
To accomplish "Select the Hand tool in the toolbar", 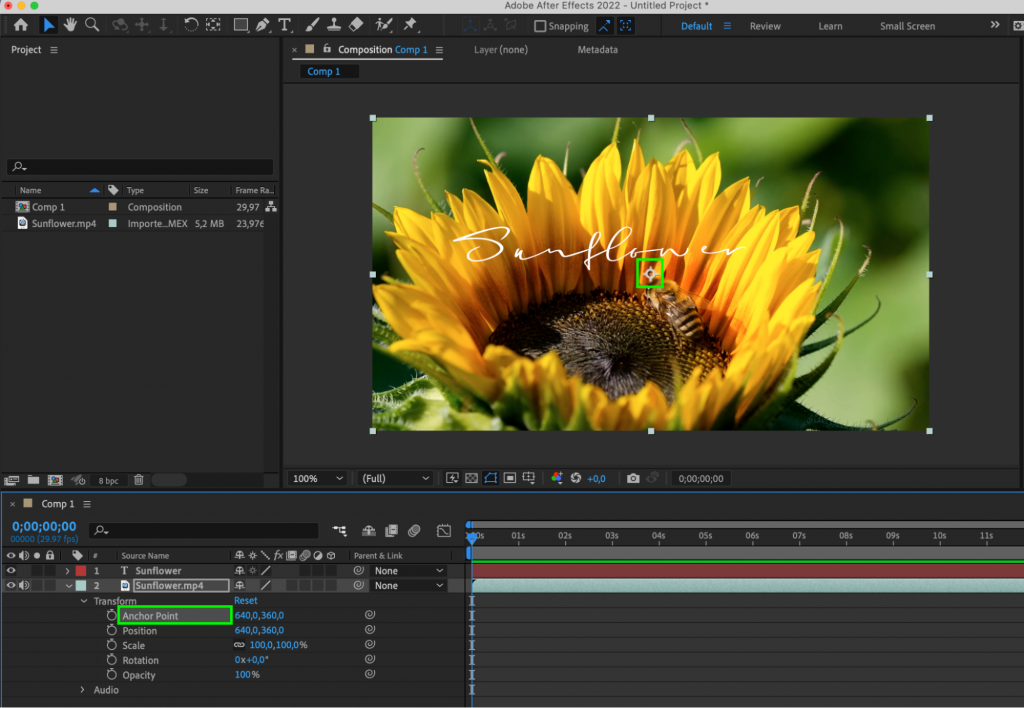I will (x=68, y=25).
